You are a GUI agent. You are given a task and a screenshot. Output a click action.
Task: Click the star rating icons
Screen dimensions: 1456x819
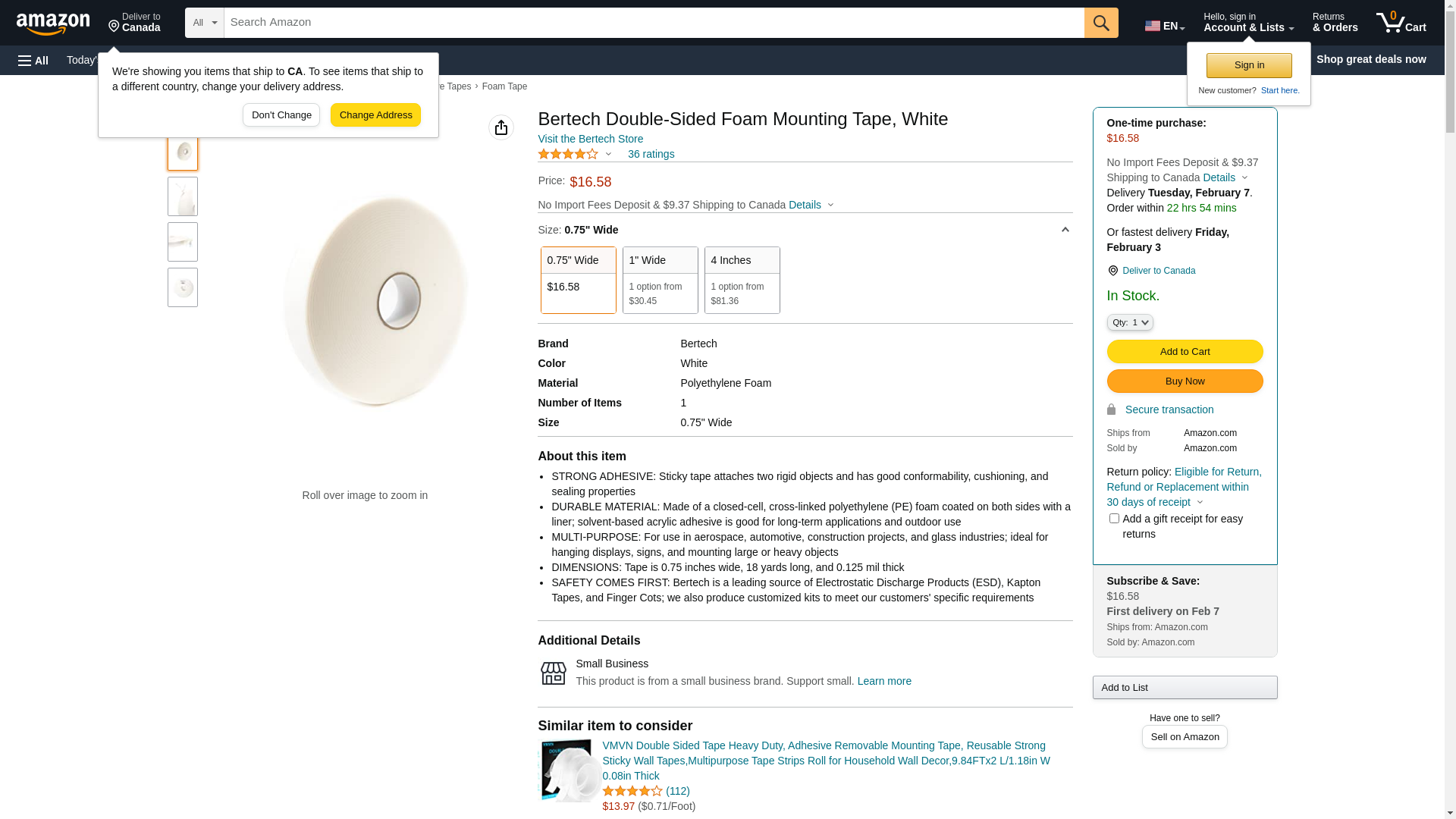click(x=568, y=154)
